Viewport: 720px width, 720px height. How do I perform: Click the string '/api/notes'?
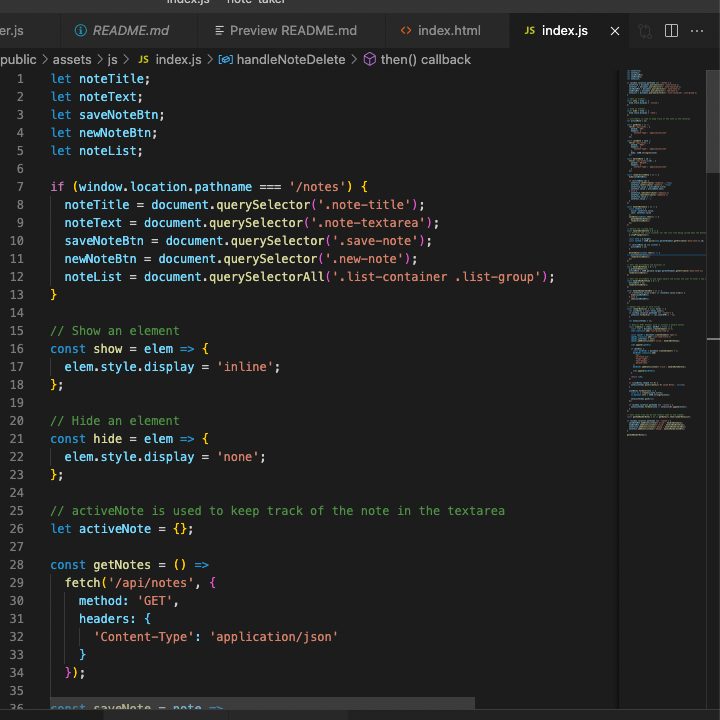(x=151, y=583)
